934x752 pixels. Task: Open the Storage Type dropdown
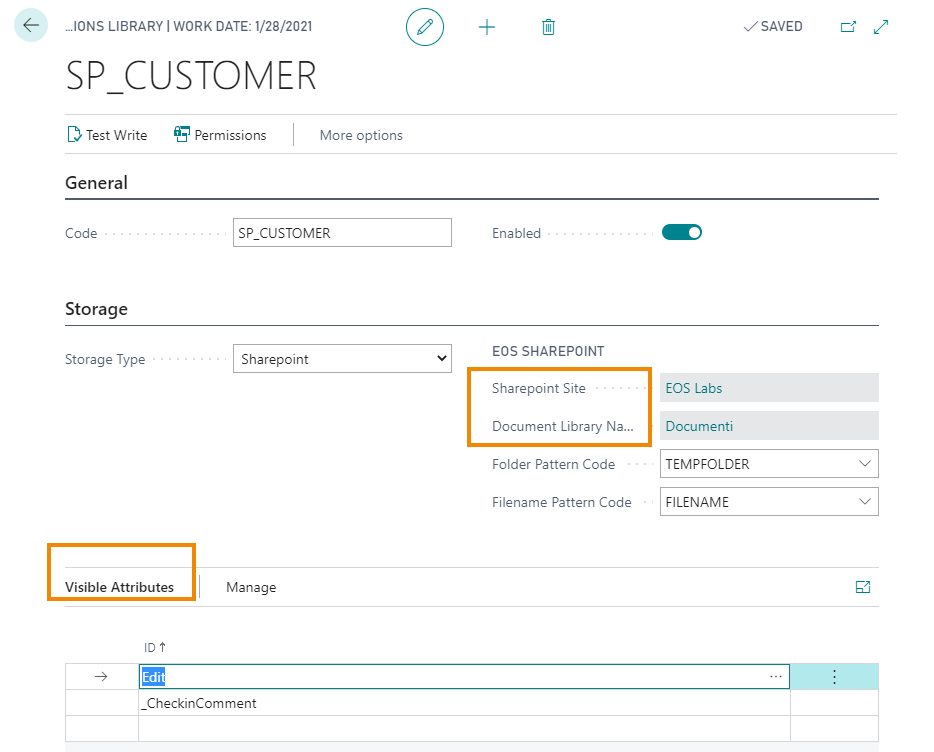(342, 359)
